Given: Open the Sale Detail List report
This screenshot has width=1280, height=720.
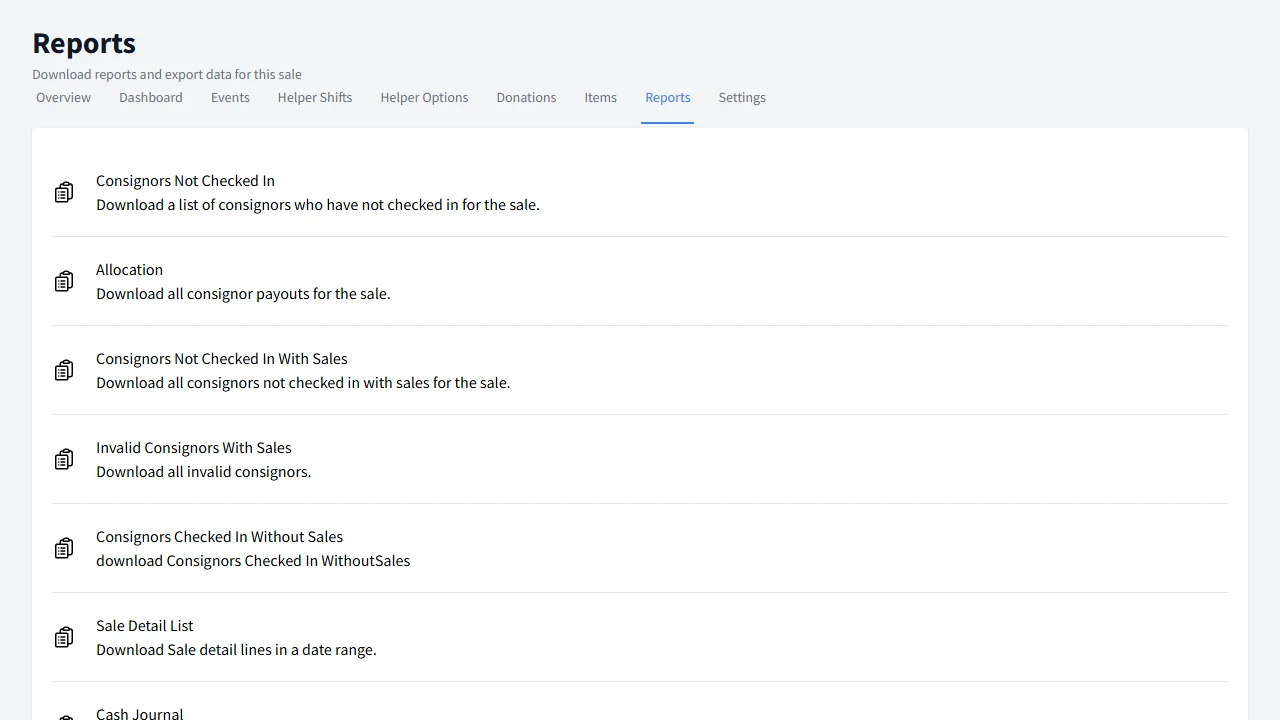Looking at the screenshot, I should click(144, 625).
